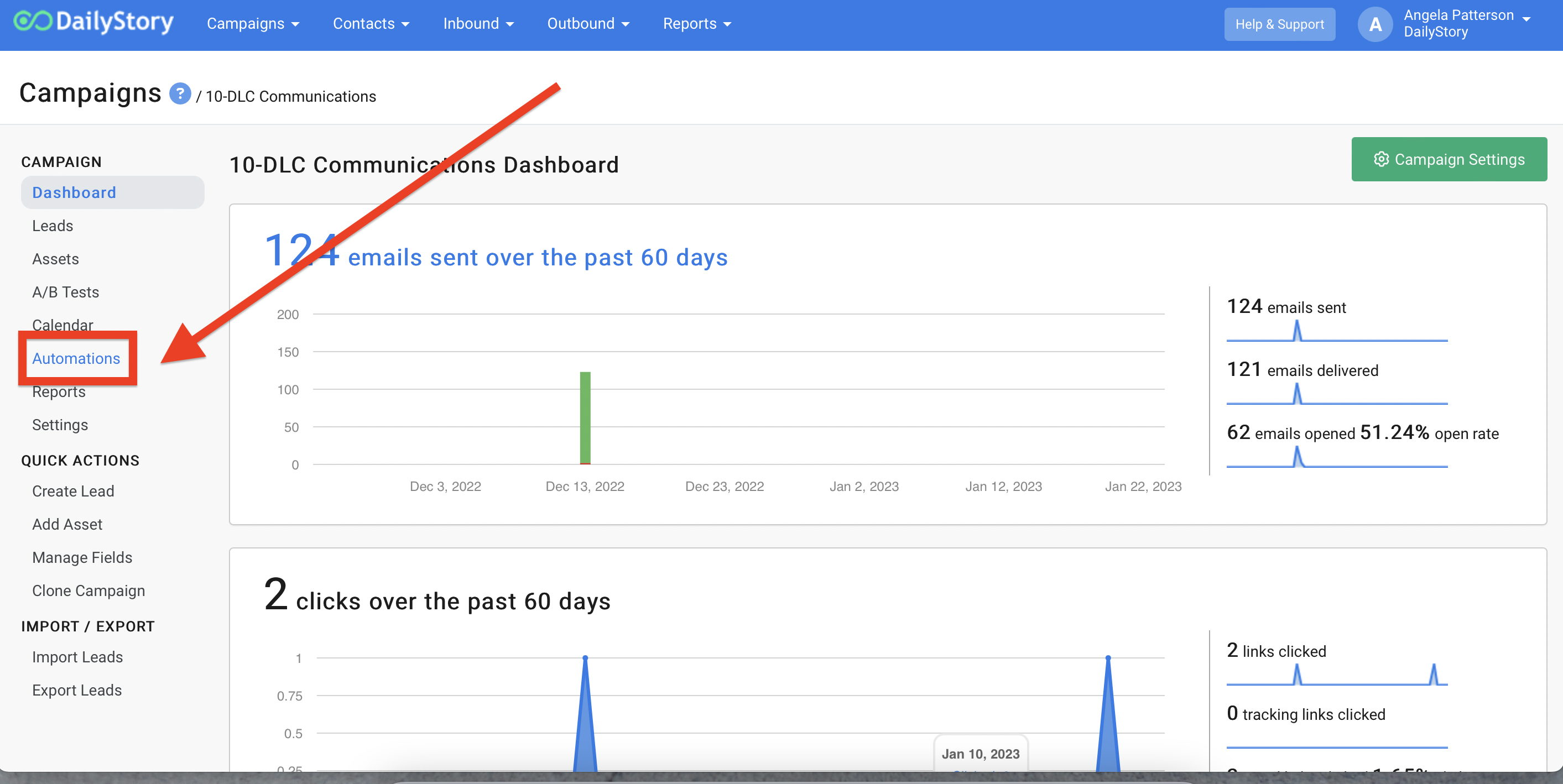The image size is (1563, 784).
Task: Open Assets in the sidebar
Action: [56, 259]
